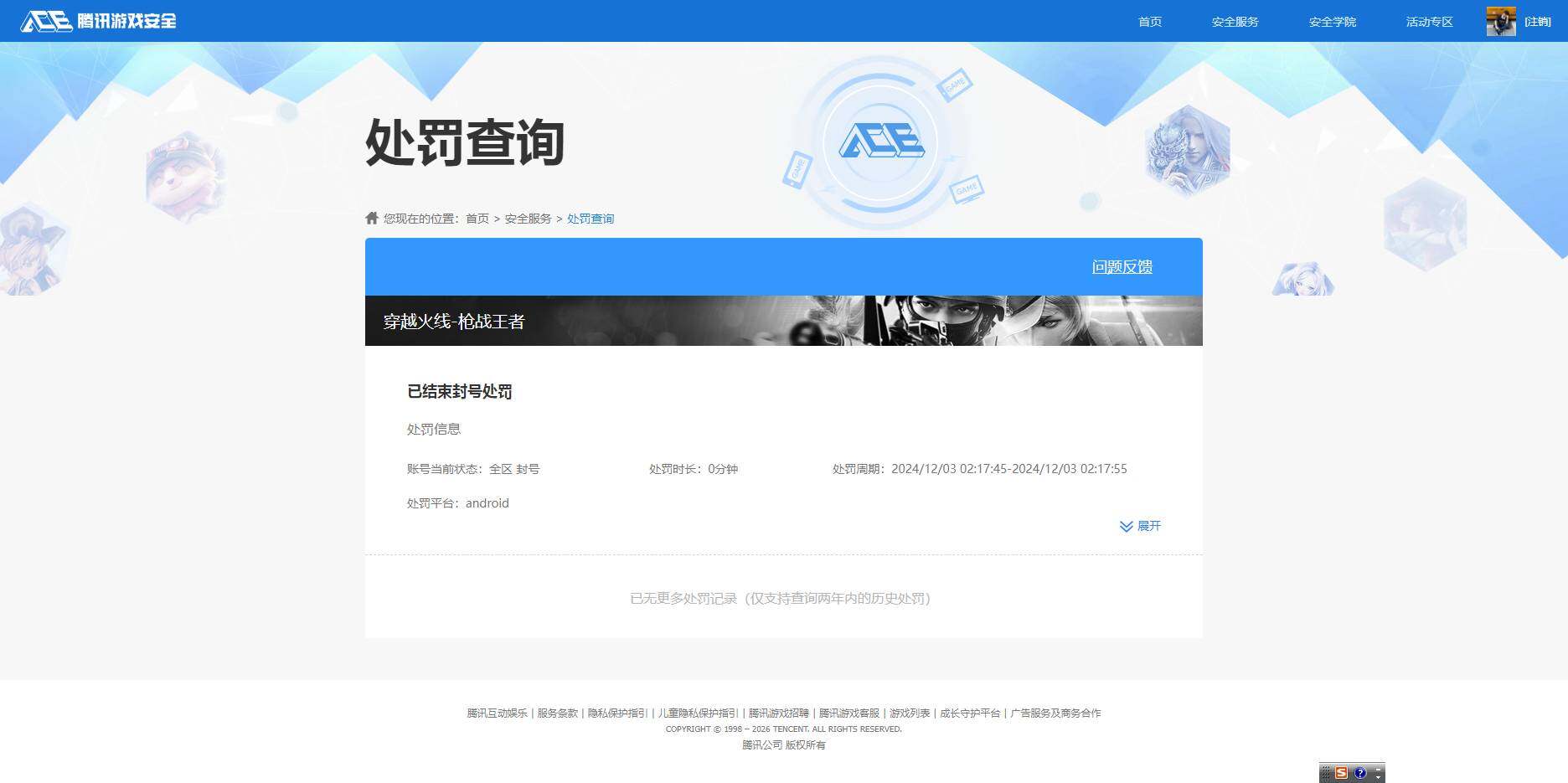
Task: Open the 活动专区 menu item
Action: point(1428,22)
